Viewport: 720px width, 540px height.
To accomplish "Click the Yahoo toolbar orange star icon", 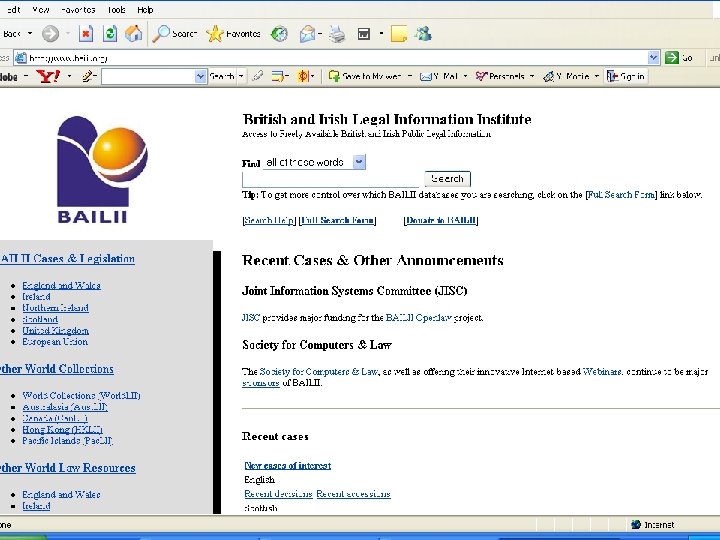I will click(303, 76).
